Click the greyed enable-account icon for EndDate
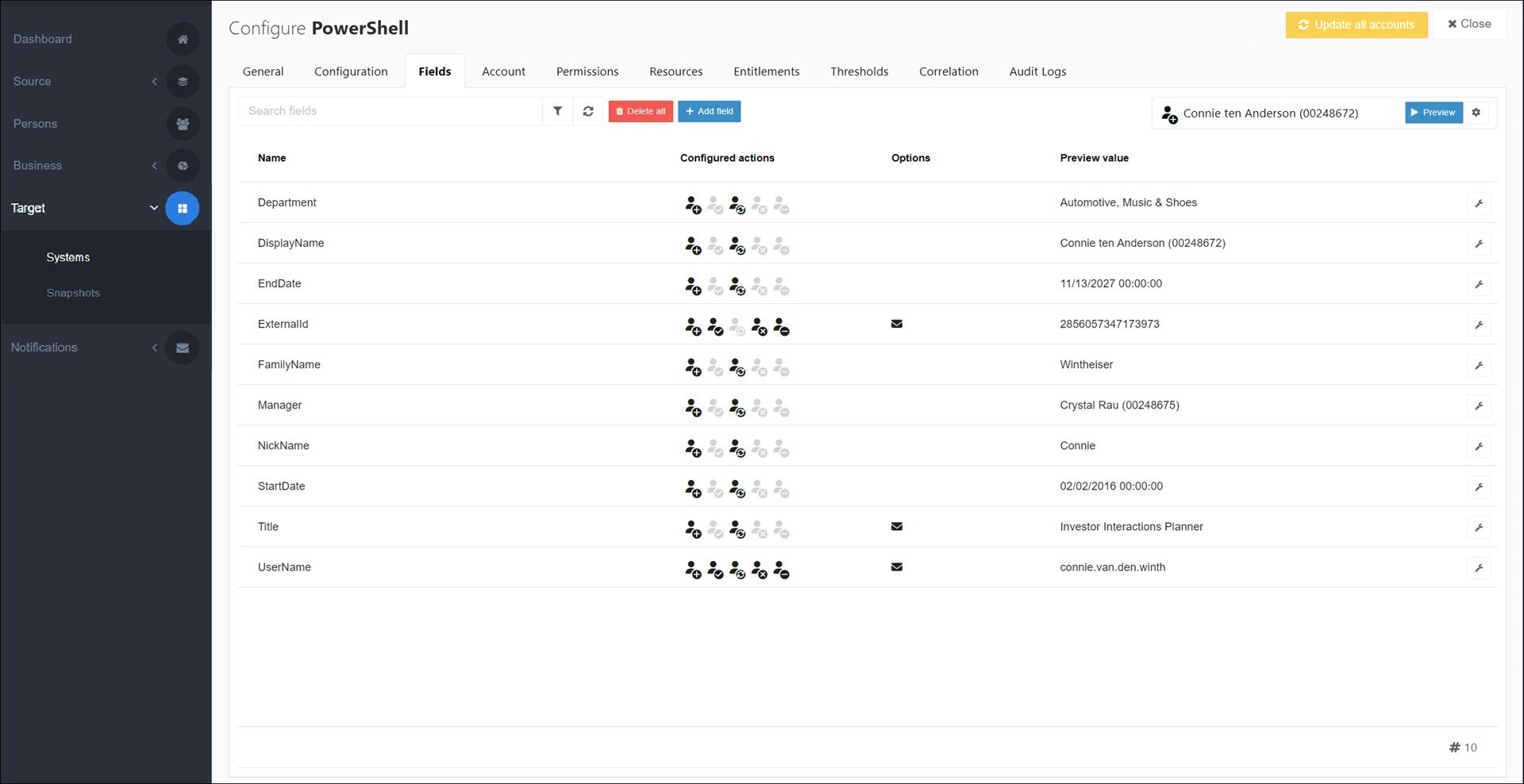1524x784 pixels. point(715,286)
